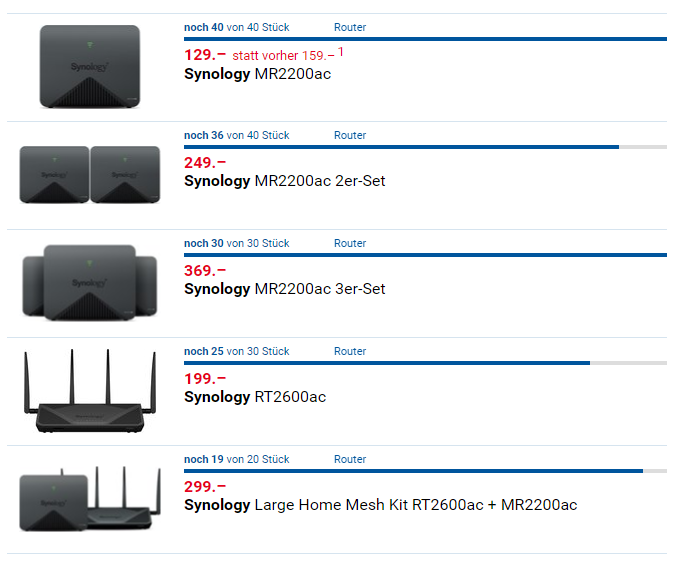Open the Synology MR2200ac product title
This screenshot has height=563, width=696.
pos(257,74)
